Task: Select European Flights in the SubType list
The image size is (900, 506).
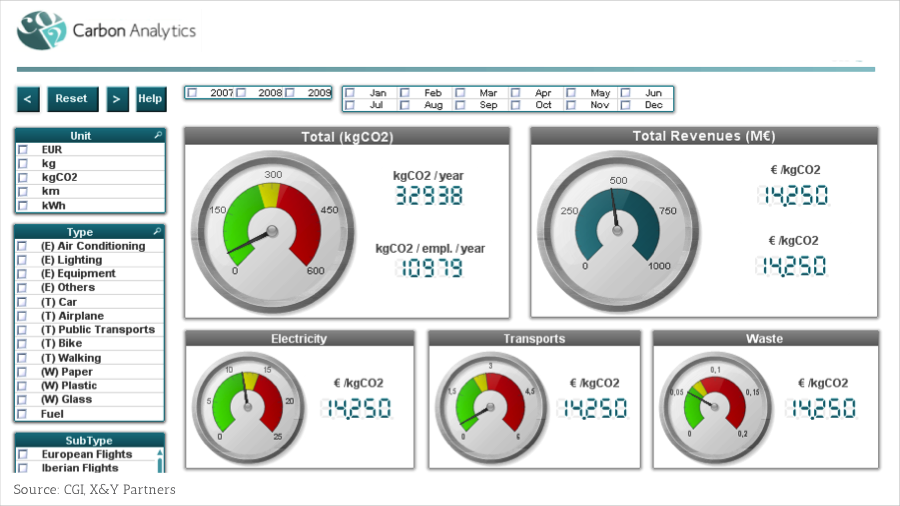Action: click(x=23, y=455)
